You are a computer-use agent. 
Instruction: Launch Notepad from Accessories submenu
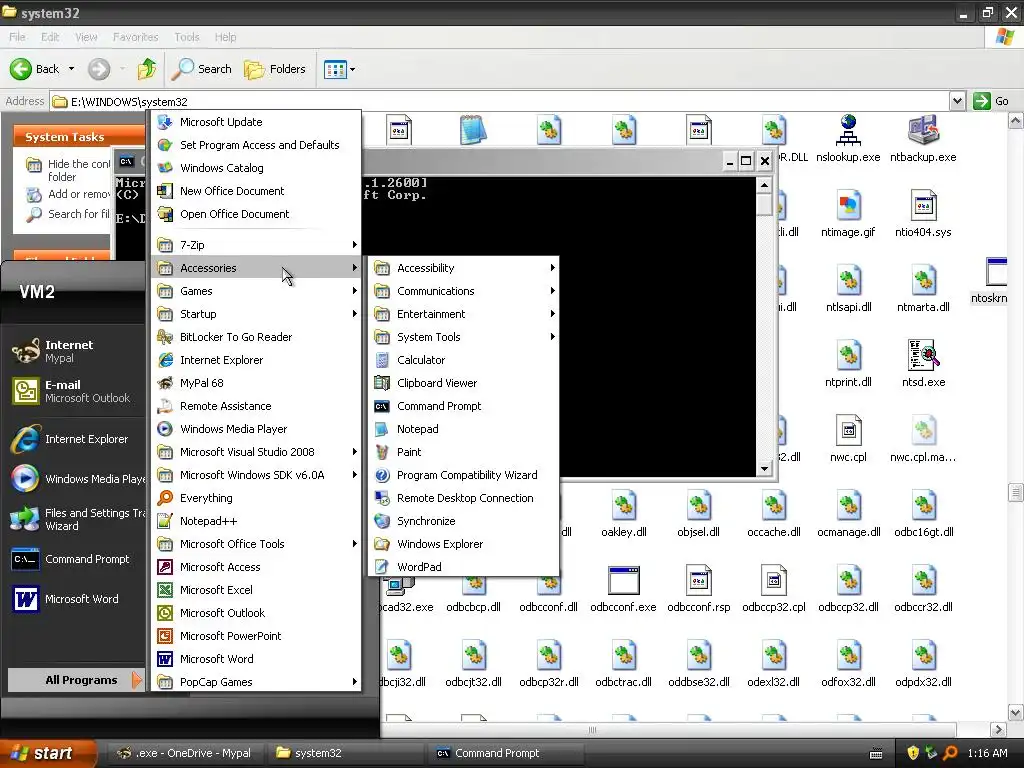coord(463,428)
